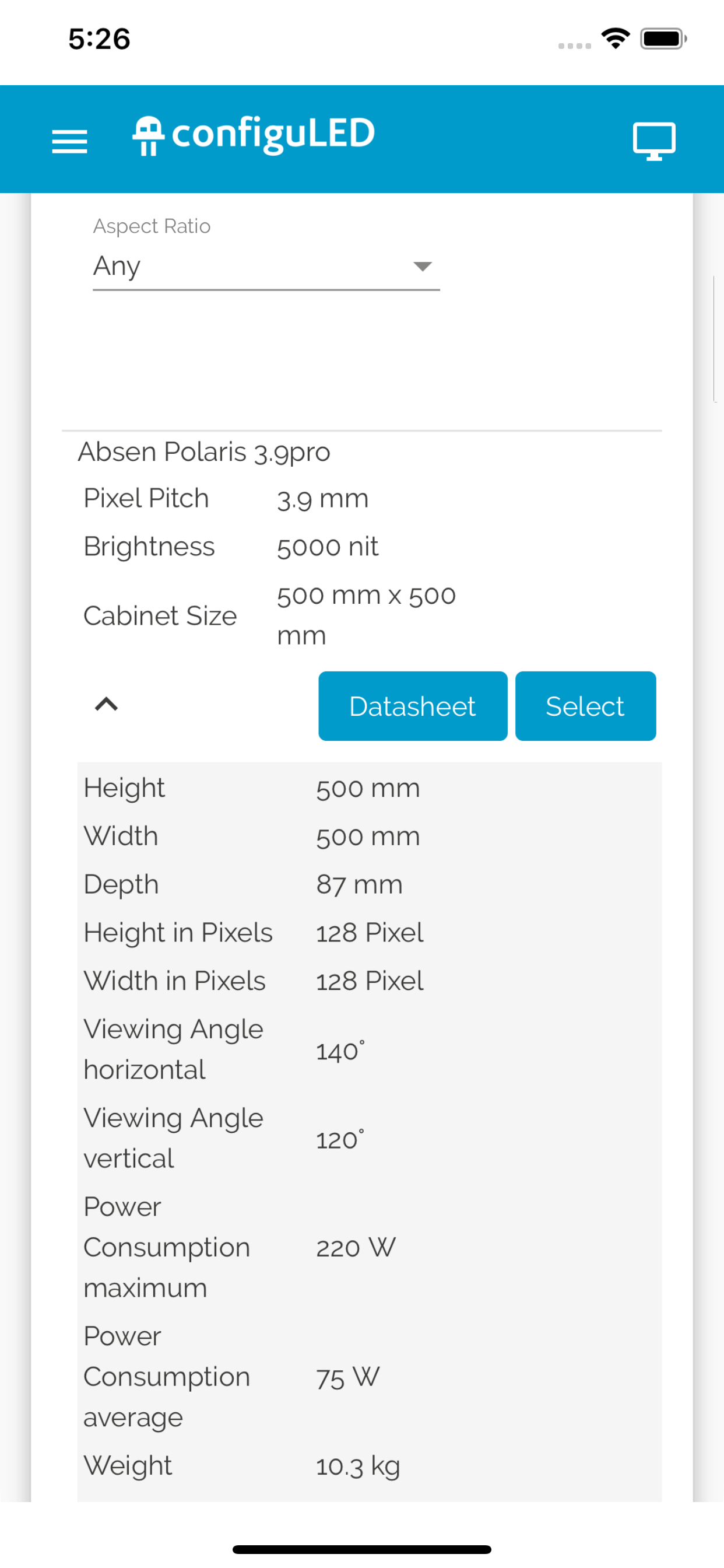This screenshot has height=1568, width=724.
Task: Tap the Depth 87 mm row
Action: pyautogui.click(x=370, y=884)
